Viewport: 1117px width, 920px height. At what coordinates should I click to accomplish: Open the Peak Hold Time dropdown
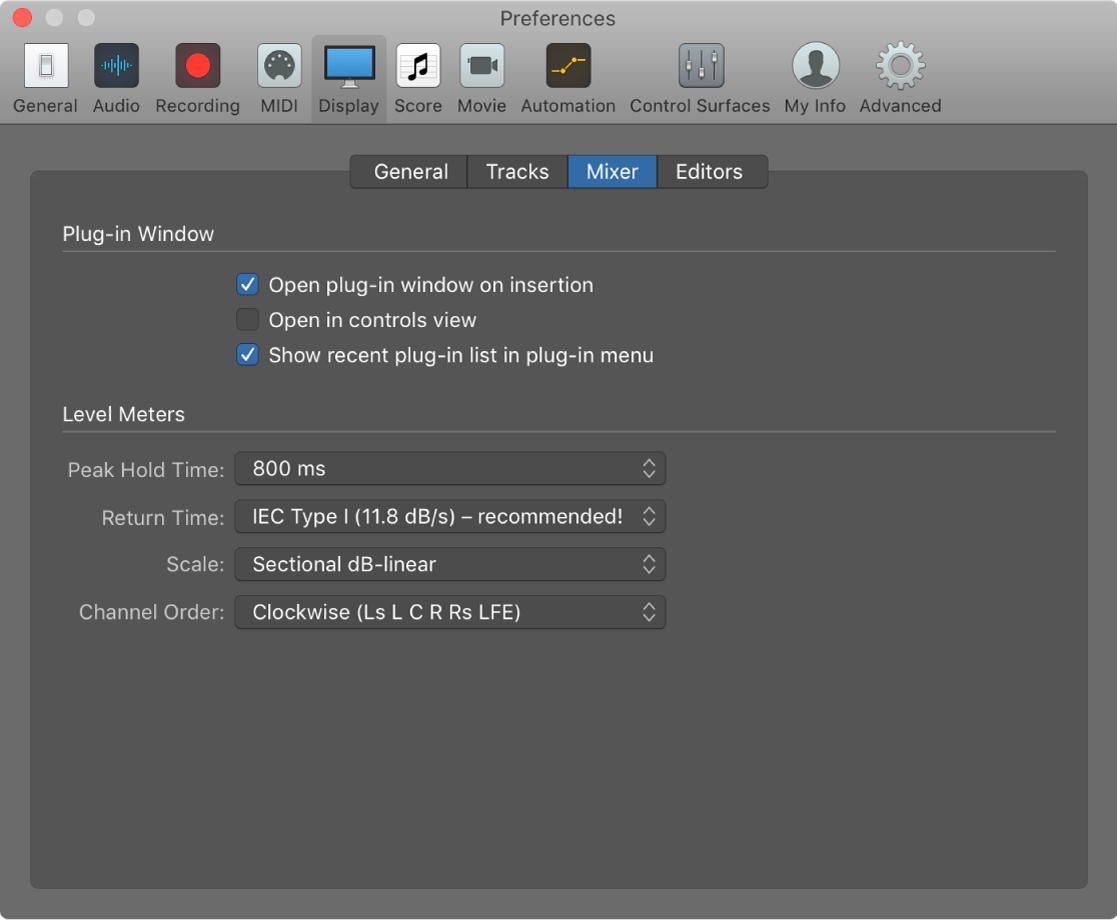click(x=449, y=468)
